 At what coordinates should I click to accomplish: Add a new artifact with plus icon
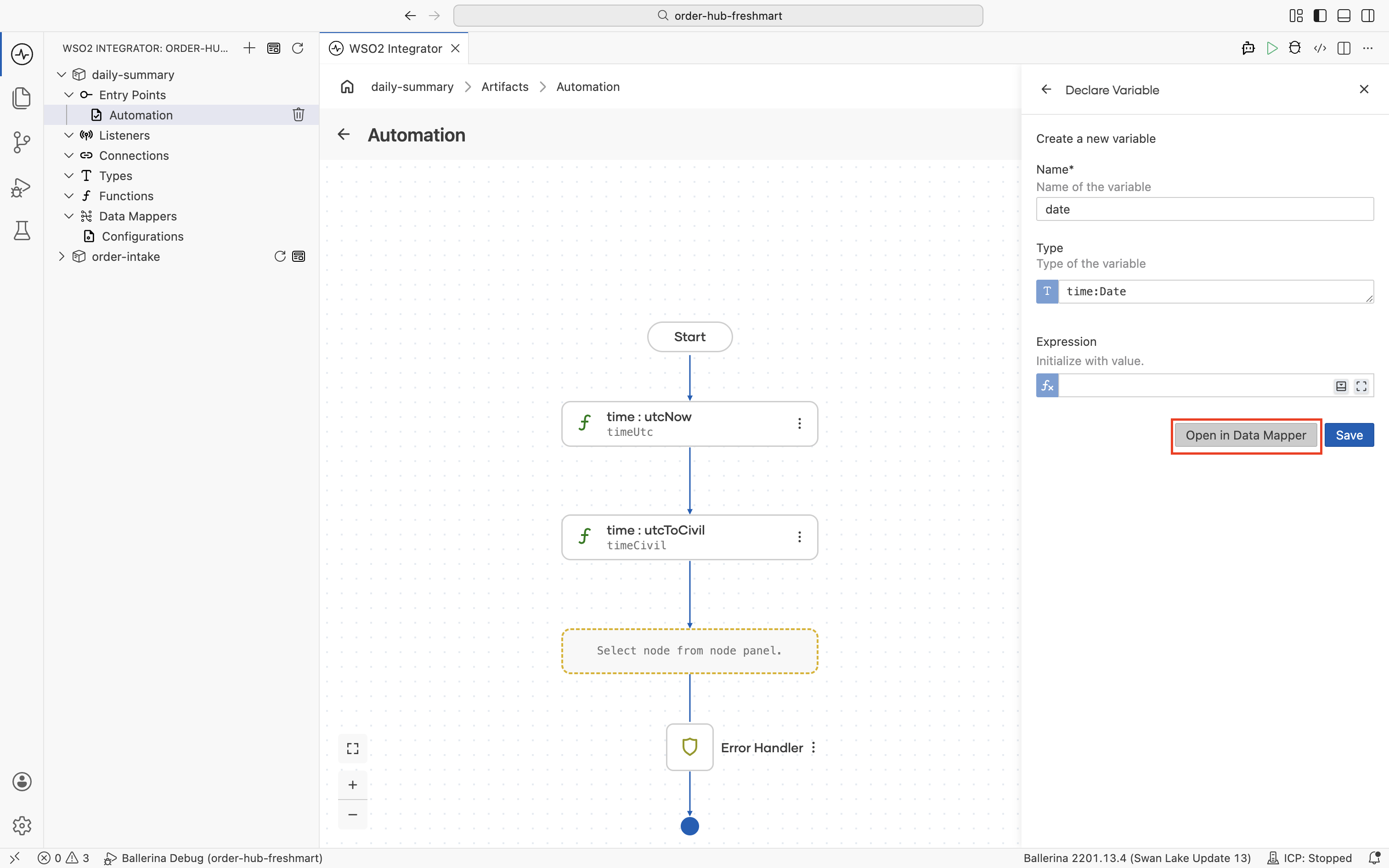249,48
